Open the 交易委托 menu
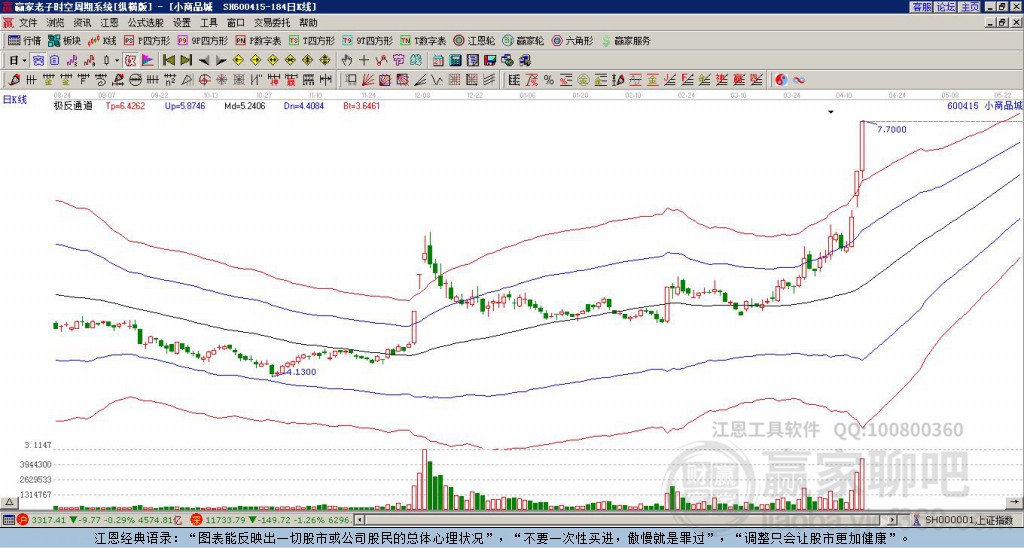The image size is (1024, 548). click(x=272, y=23)
